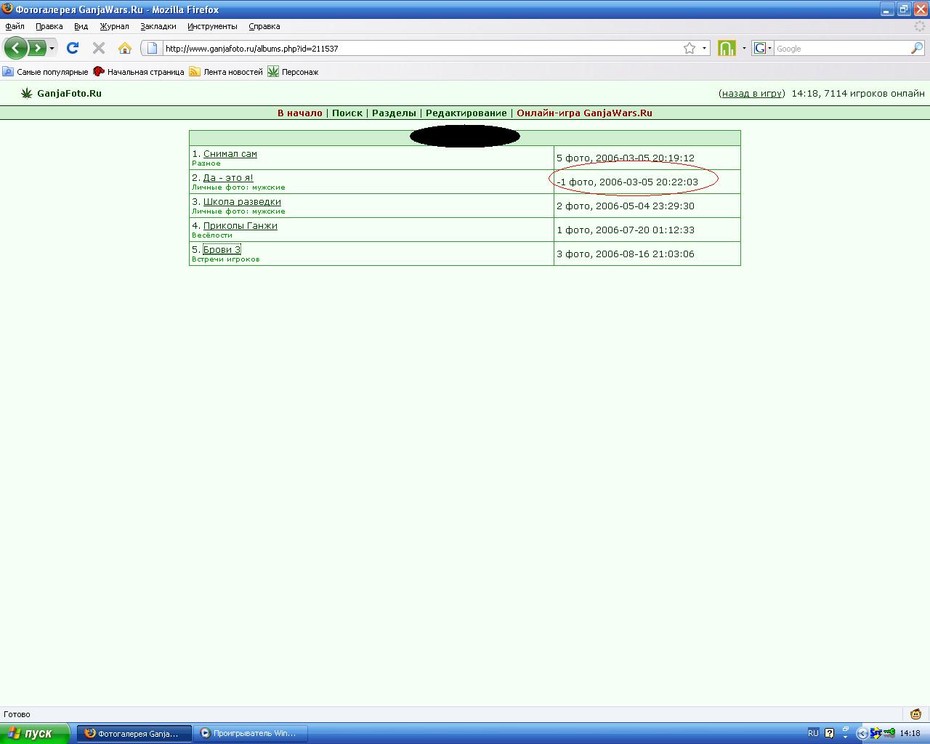Open Начальная страница bookmark
This screenshot has width=930, height=744.
point(139,72)
